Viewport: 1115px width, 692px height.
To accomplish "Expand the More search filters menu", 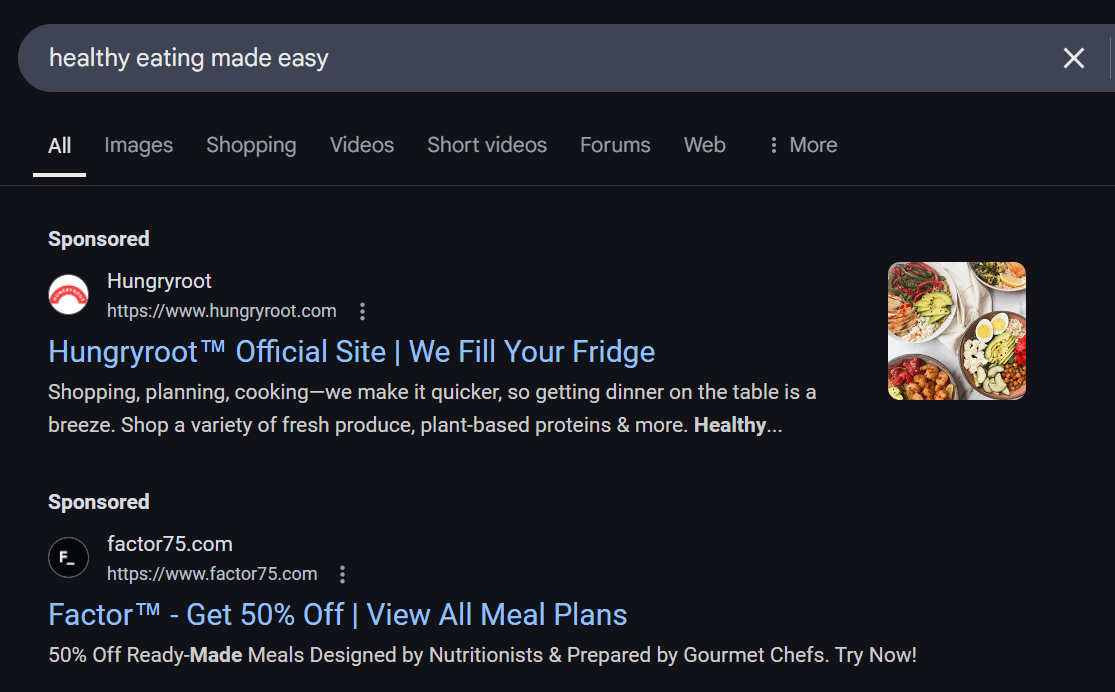I will 802,145.
